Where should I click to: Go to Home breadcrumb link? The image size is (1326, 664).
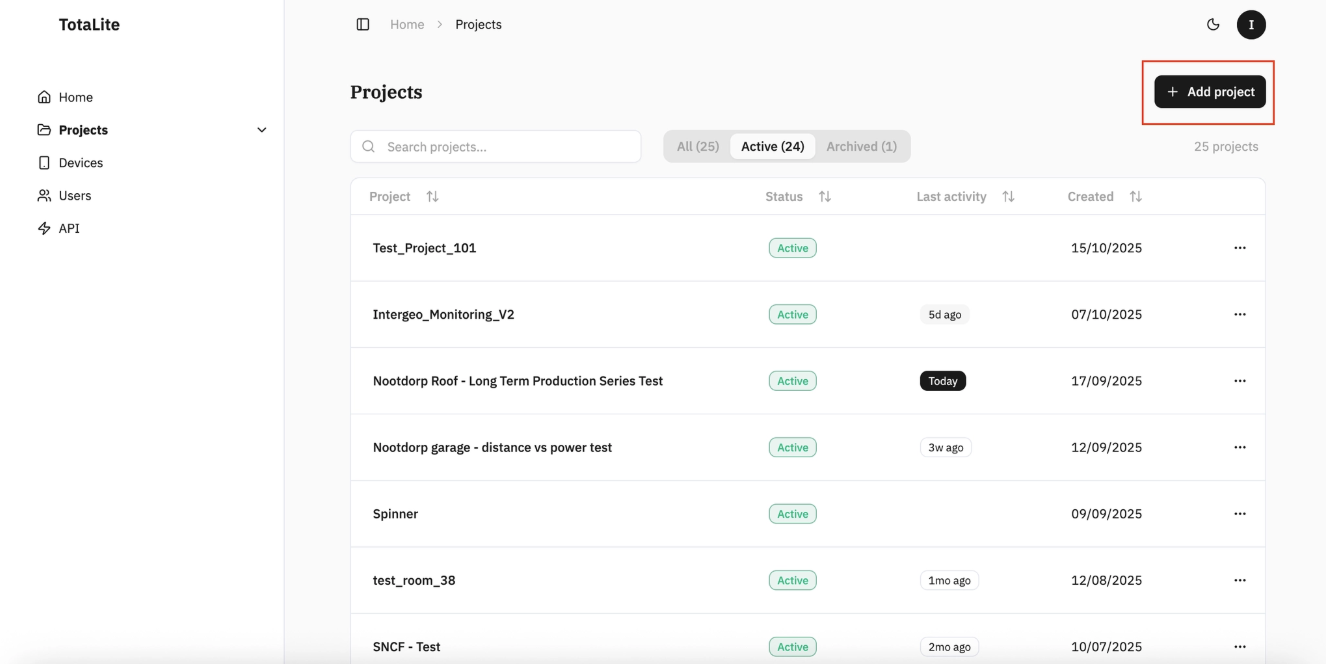407,24
